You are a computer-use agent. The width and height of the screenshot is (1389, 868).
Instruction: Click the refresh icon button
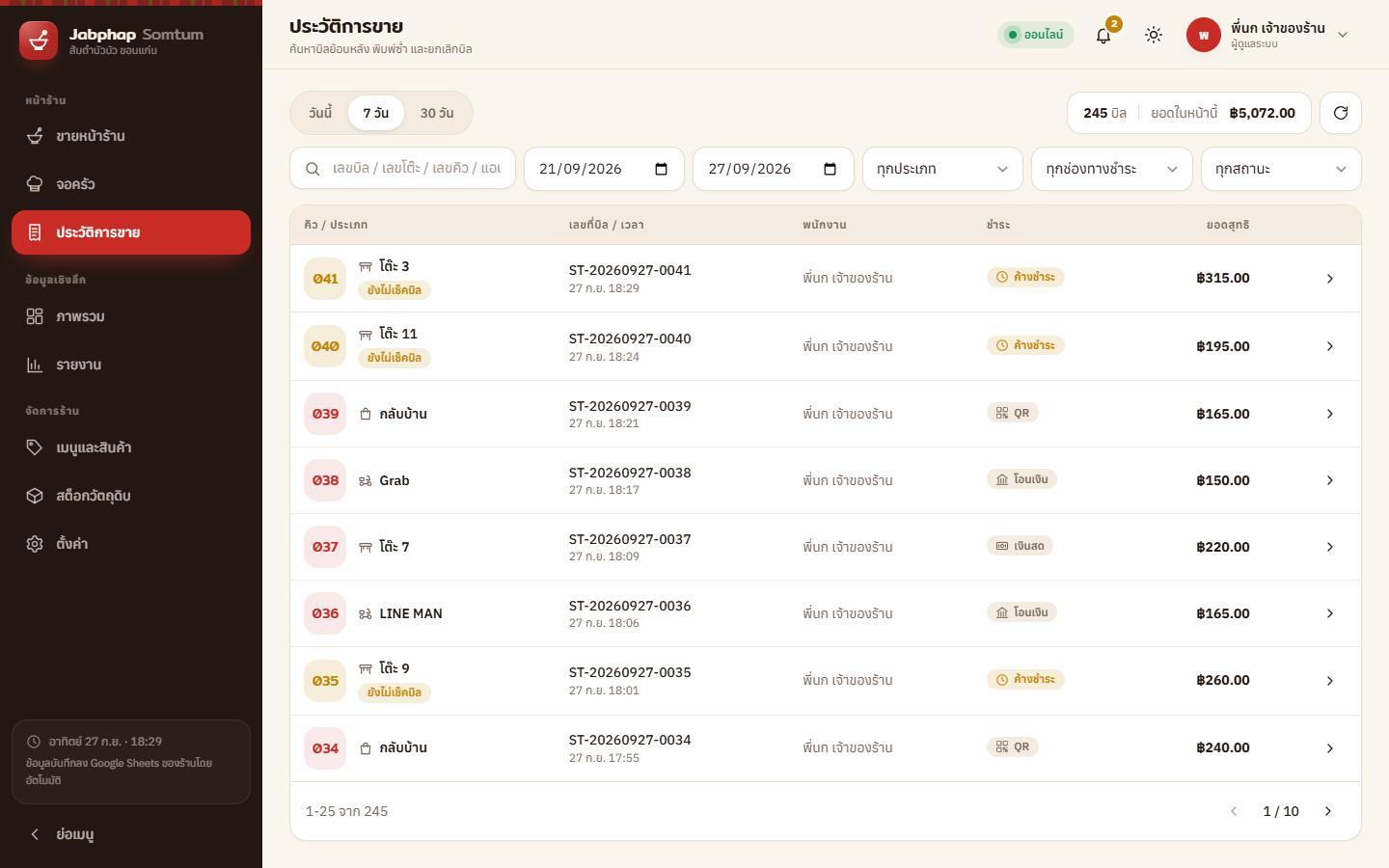click(1341, 113)
